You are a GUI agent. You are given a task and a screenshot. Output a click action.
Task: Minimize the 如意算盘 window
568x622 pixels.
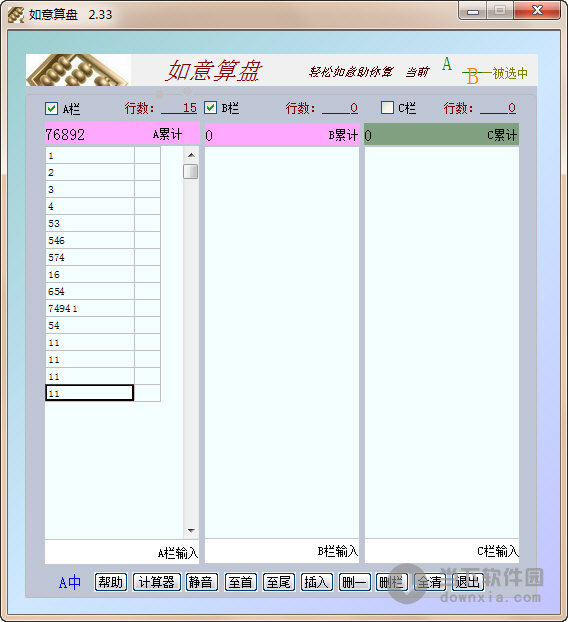pyautogui.click(x=473, y=11)
